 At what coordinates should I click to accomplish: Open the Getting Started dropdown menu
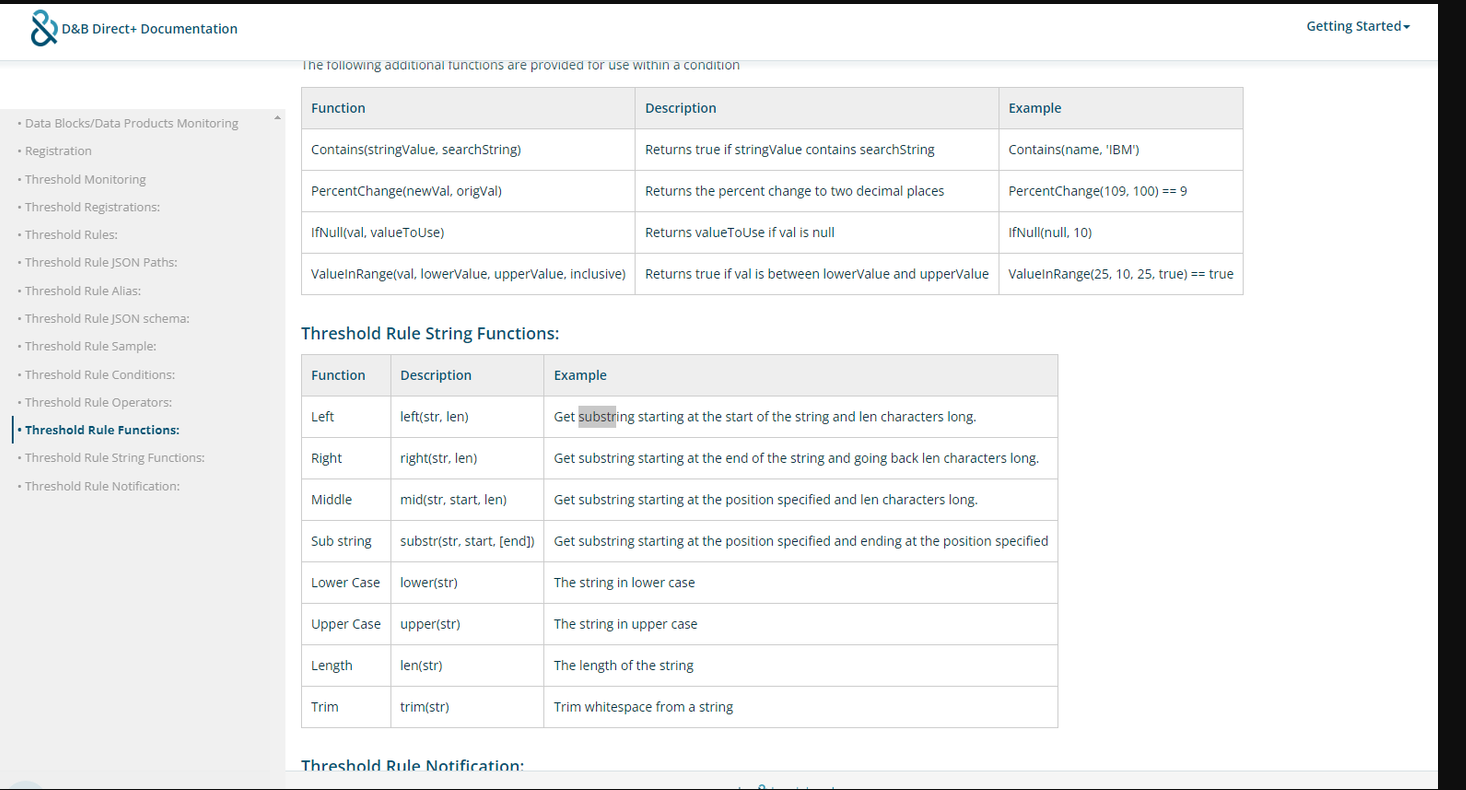pos(1358,26)
